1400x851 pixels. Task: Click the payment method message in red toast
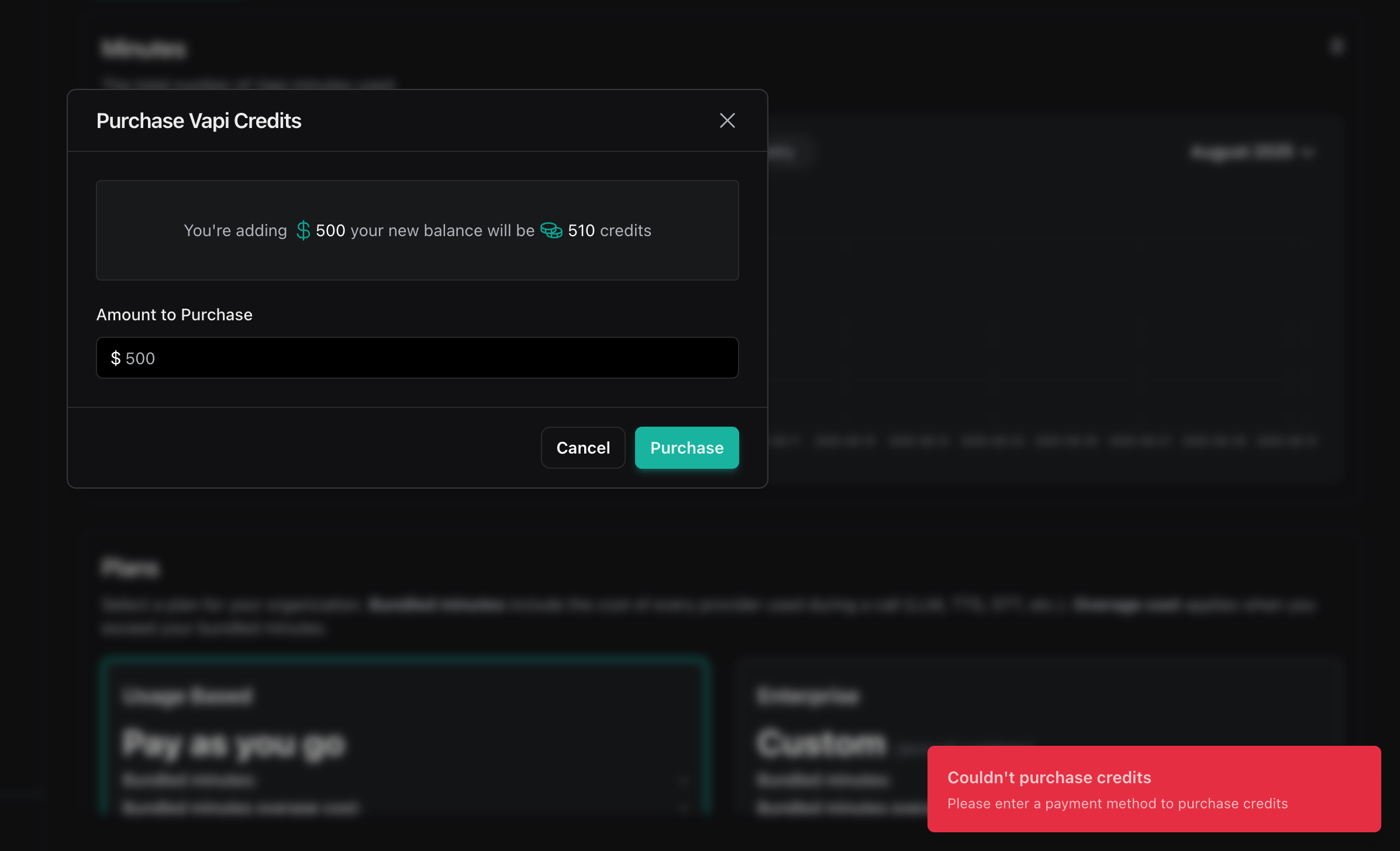[x=1117, y=804]
